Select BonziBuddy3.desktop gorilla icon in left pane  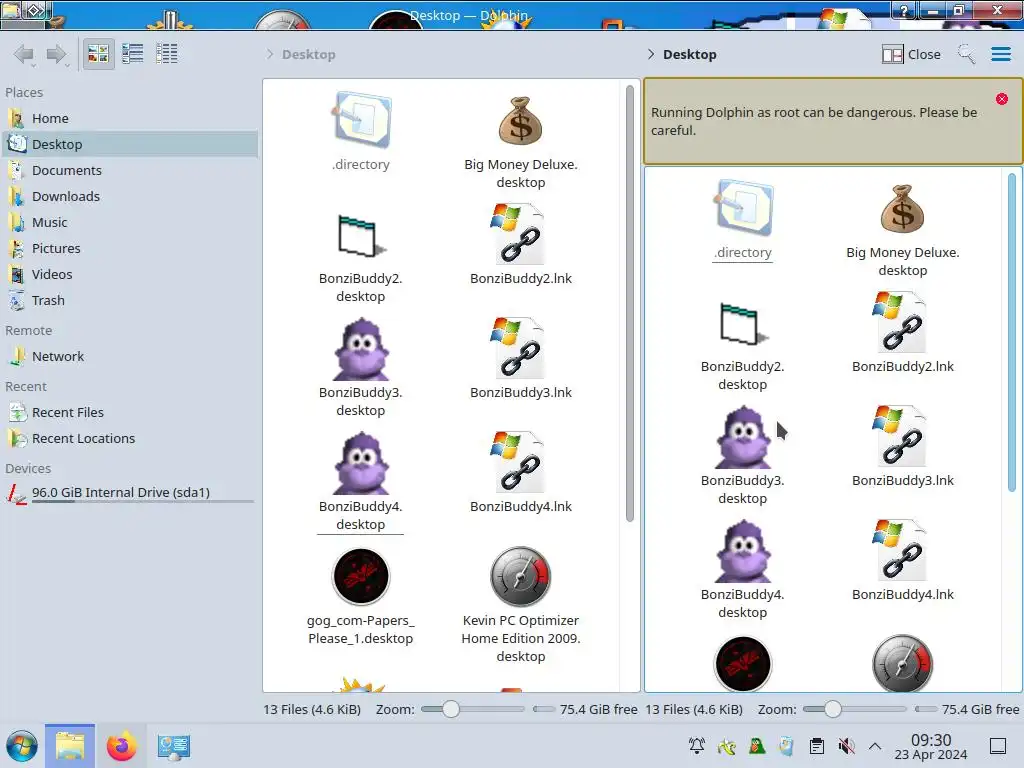(361, 349)
